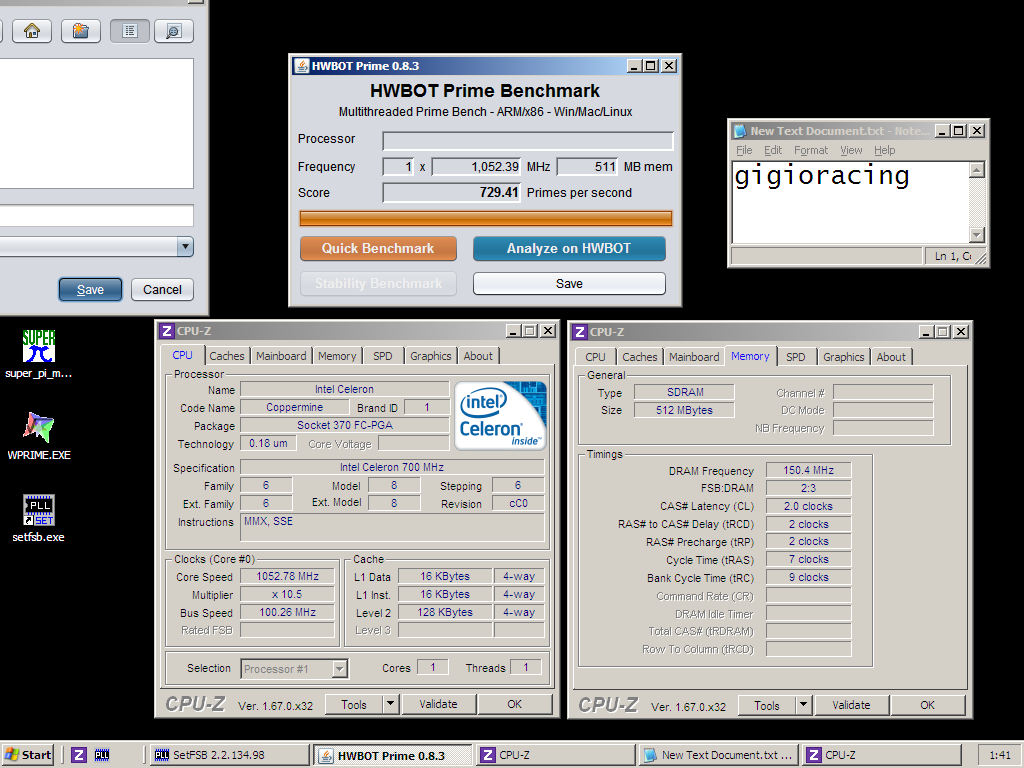The width and height of the screenshot is (1024, 768).
Task: Click OK in the left CPU-Z window
Action: 515,704
